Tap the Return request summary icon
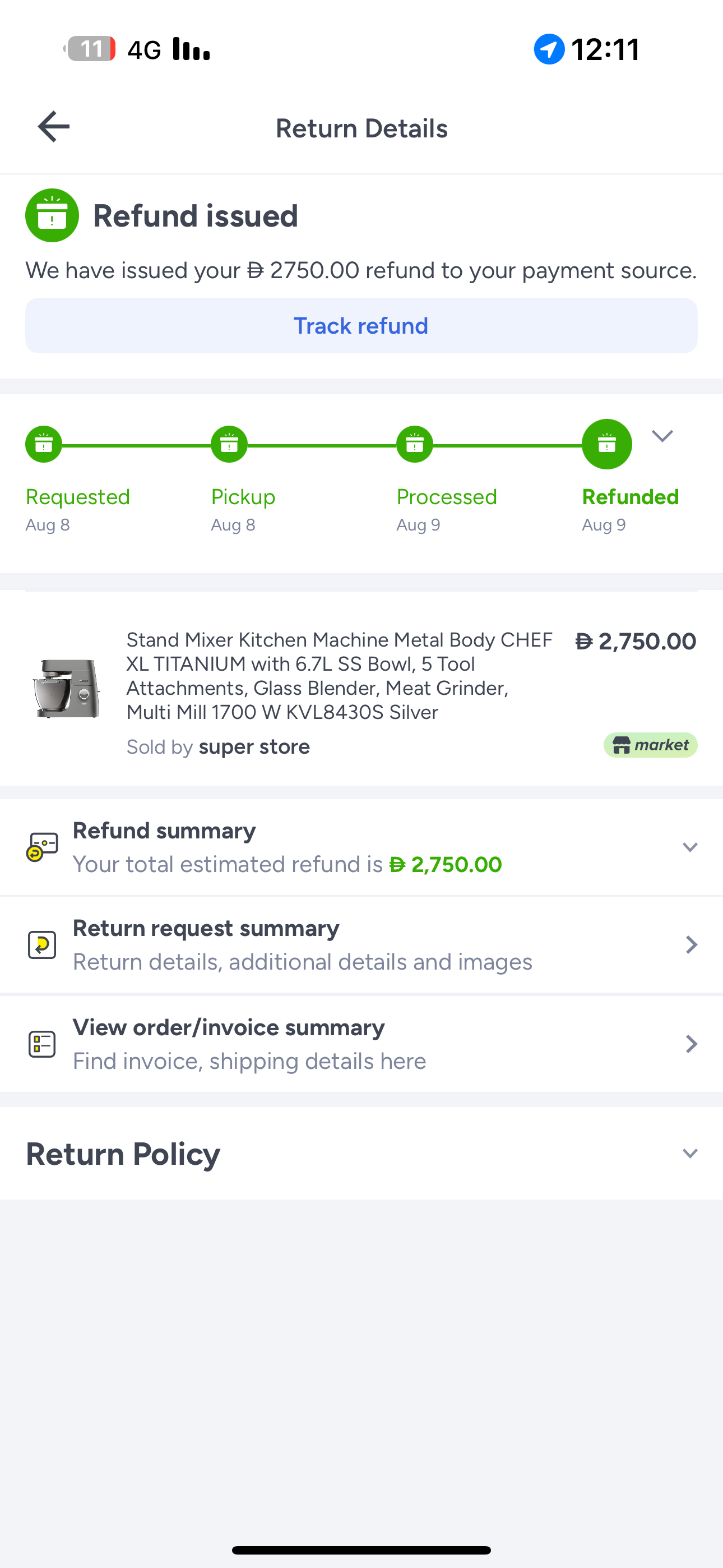The height and width of the screenshot is (1568, 723). 42,945
